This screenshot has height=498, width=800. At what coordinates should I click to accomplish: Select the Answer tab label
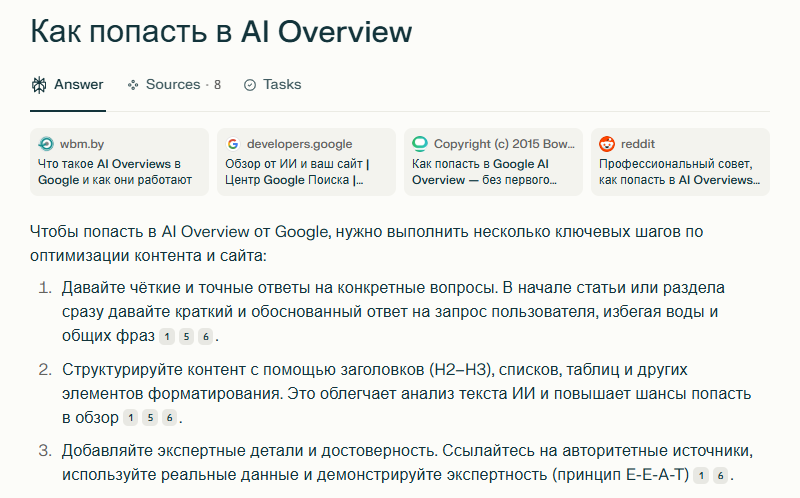[x=78, y=85]
